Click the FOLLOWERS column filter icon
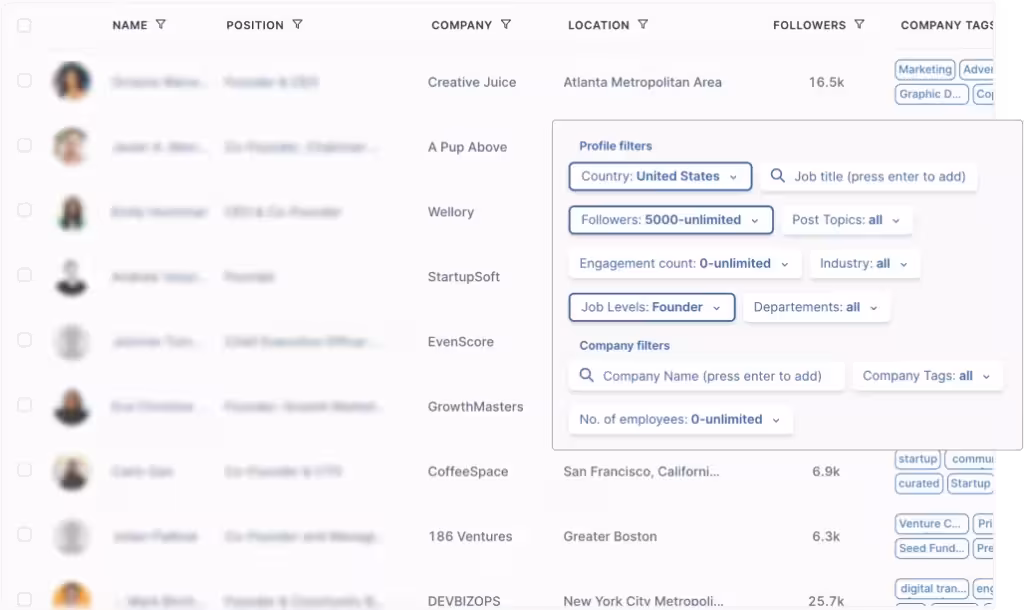1024x610 pixels. click(859, 25)
